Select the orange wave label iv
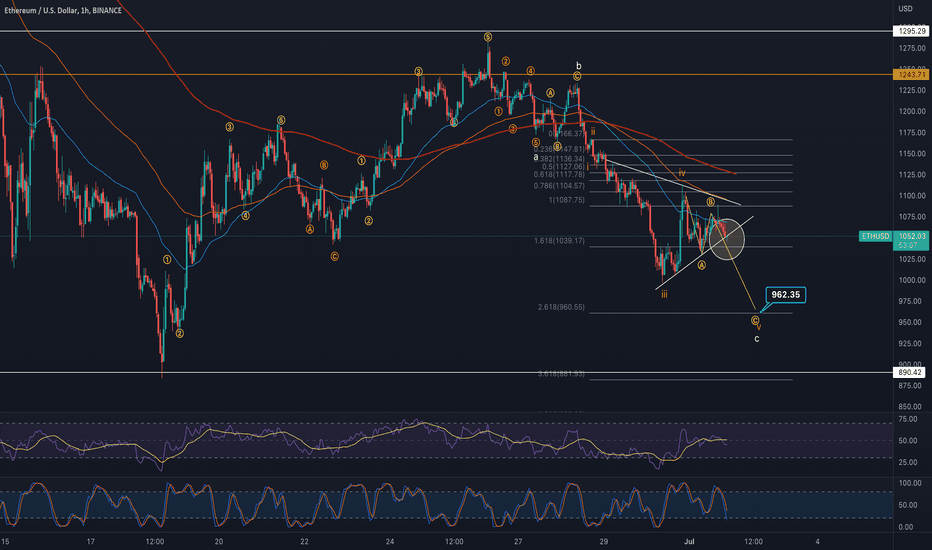932x550 pixels. point(682,173)
